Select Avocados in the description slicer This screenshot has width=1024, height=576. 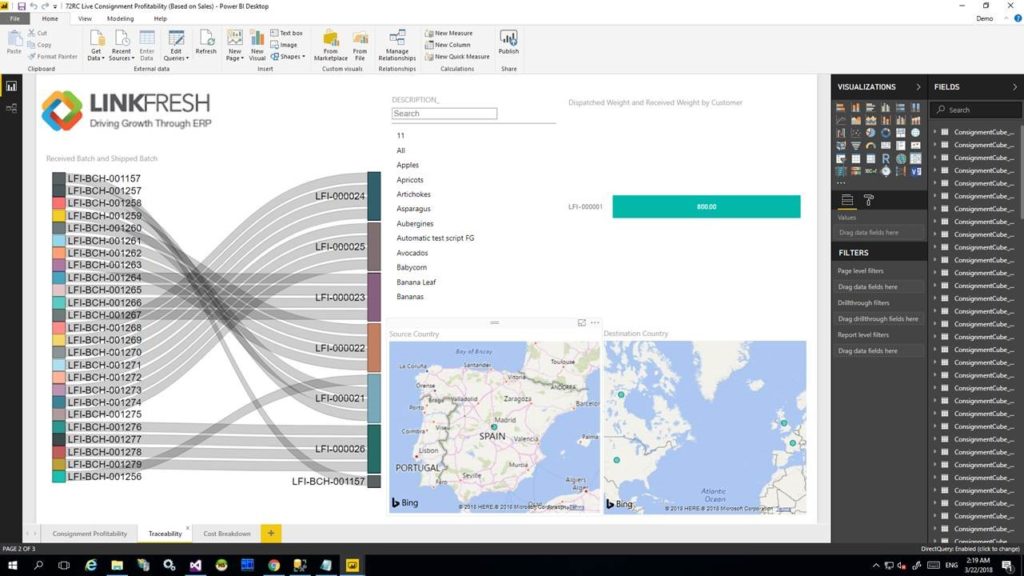[412, 253]
